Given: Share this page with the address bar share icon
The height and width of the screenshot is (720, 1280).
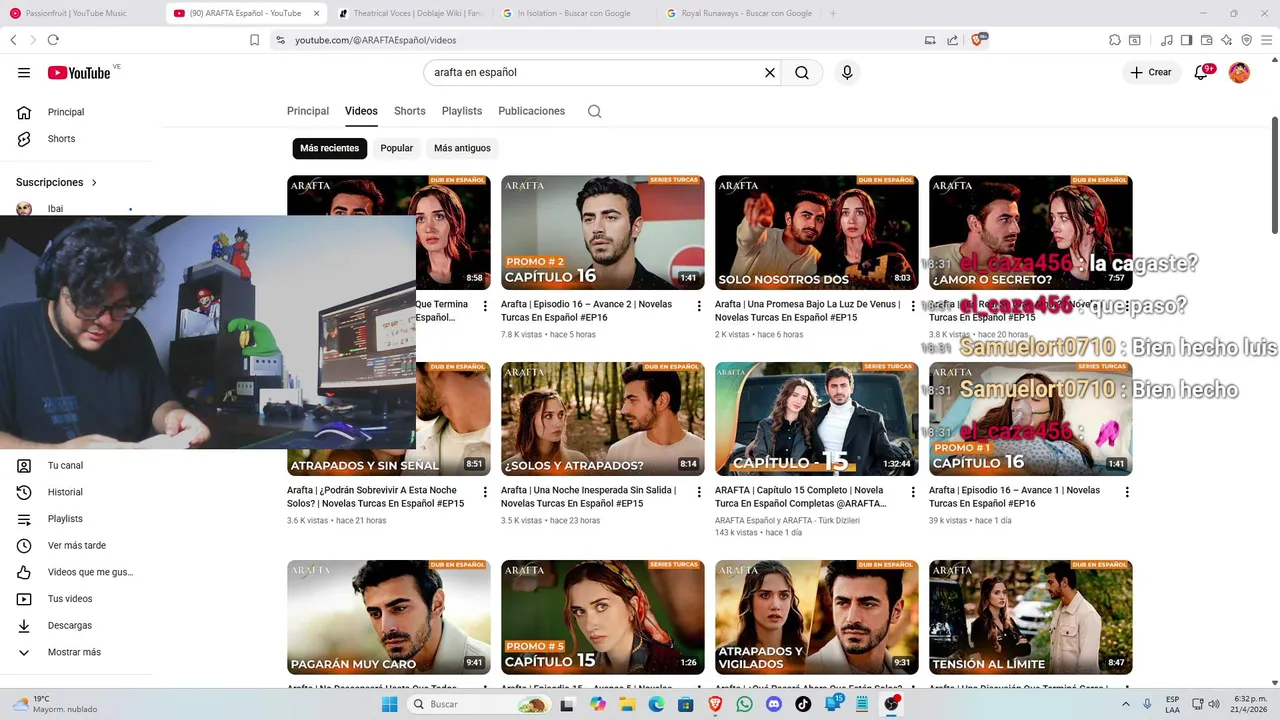Looking at the screenshot, I should click(952, 40).
